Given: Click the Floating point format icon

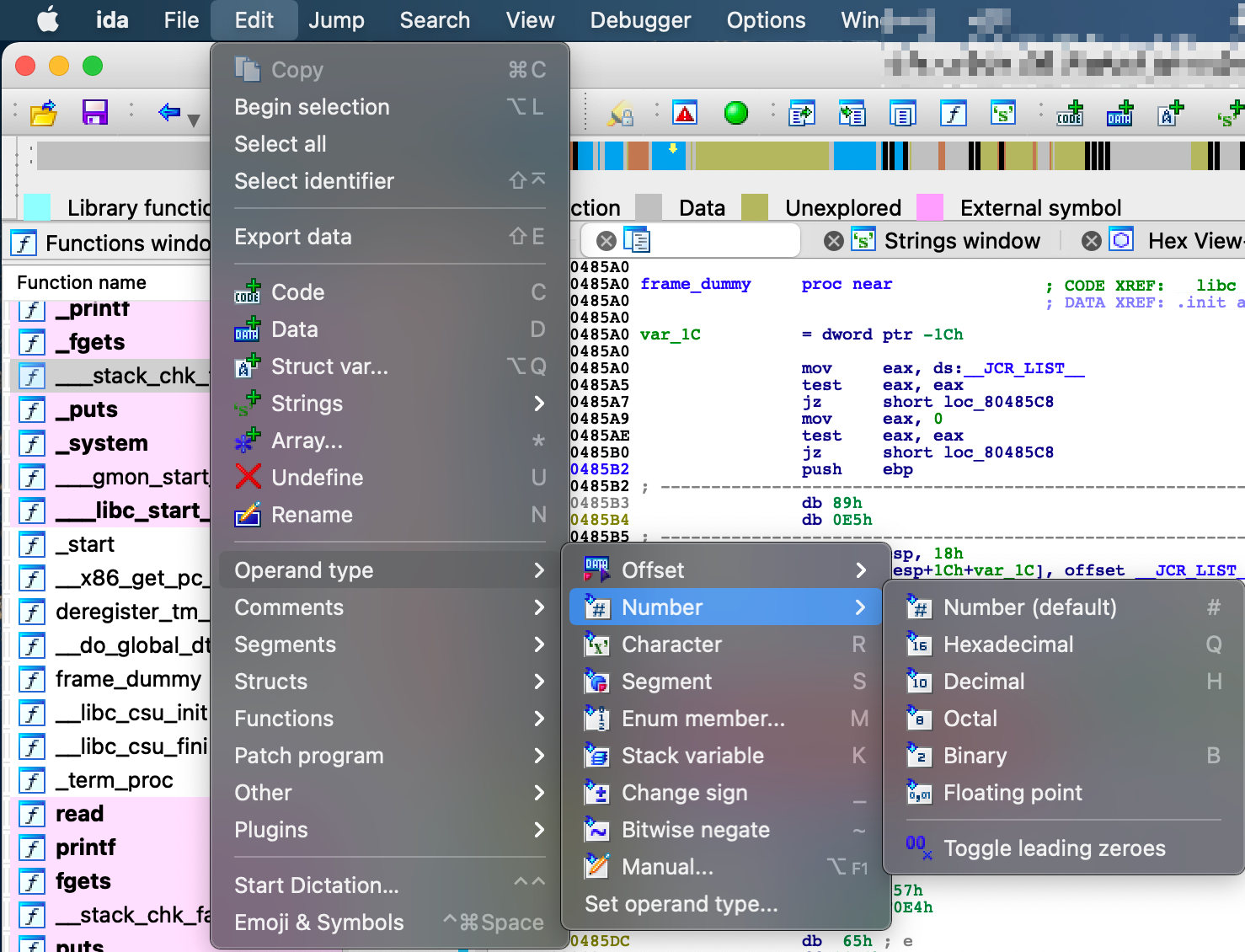Looking at the screenshot, I should (919, 793).
